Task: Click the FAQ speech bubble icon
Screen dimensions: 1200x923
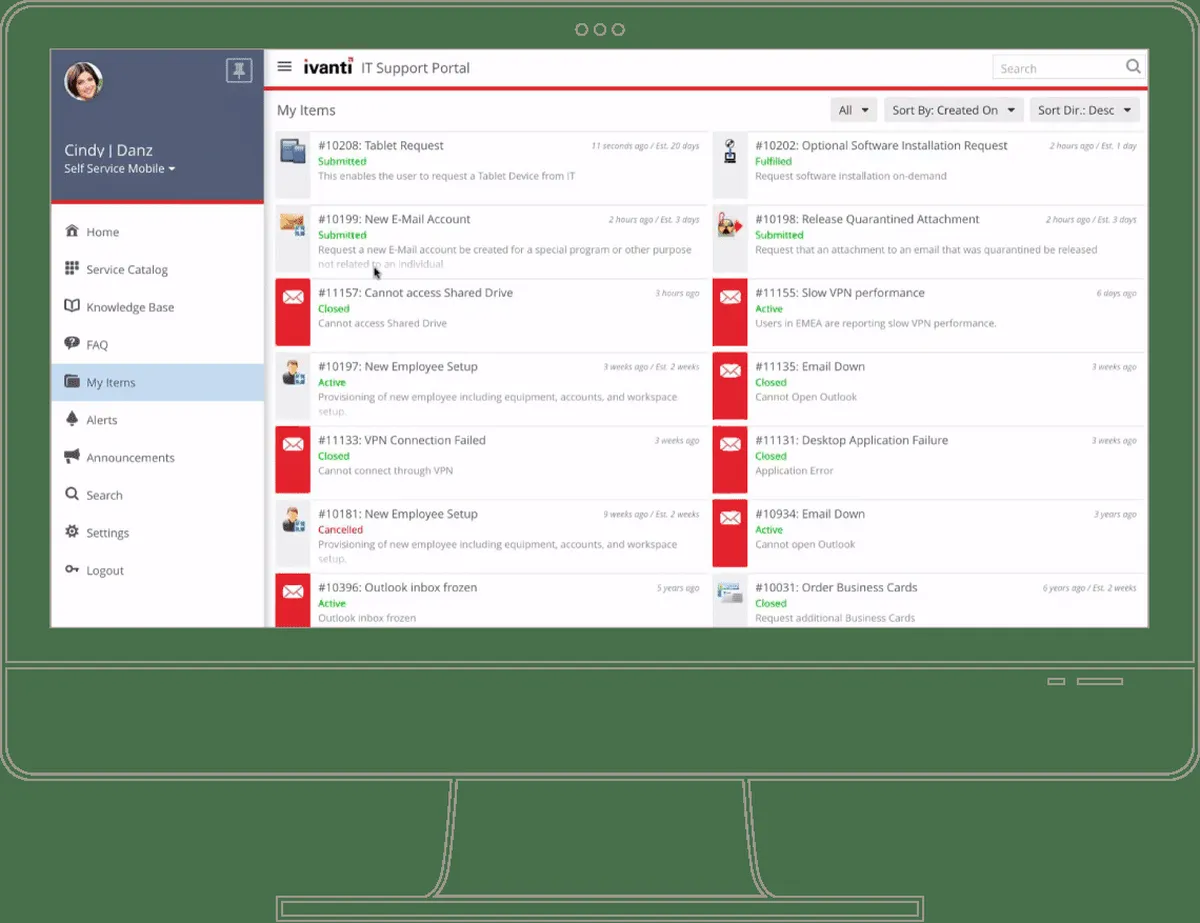Action: pyautogui.click(x=72, y=344)
